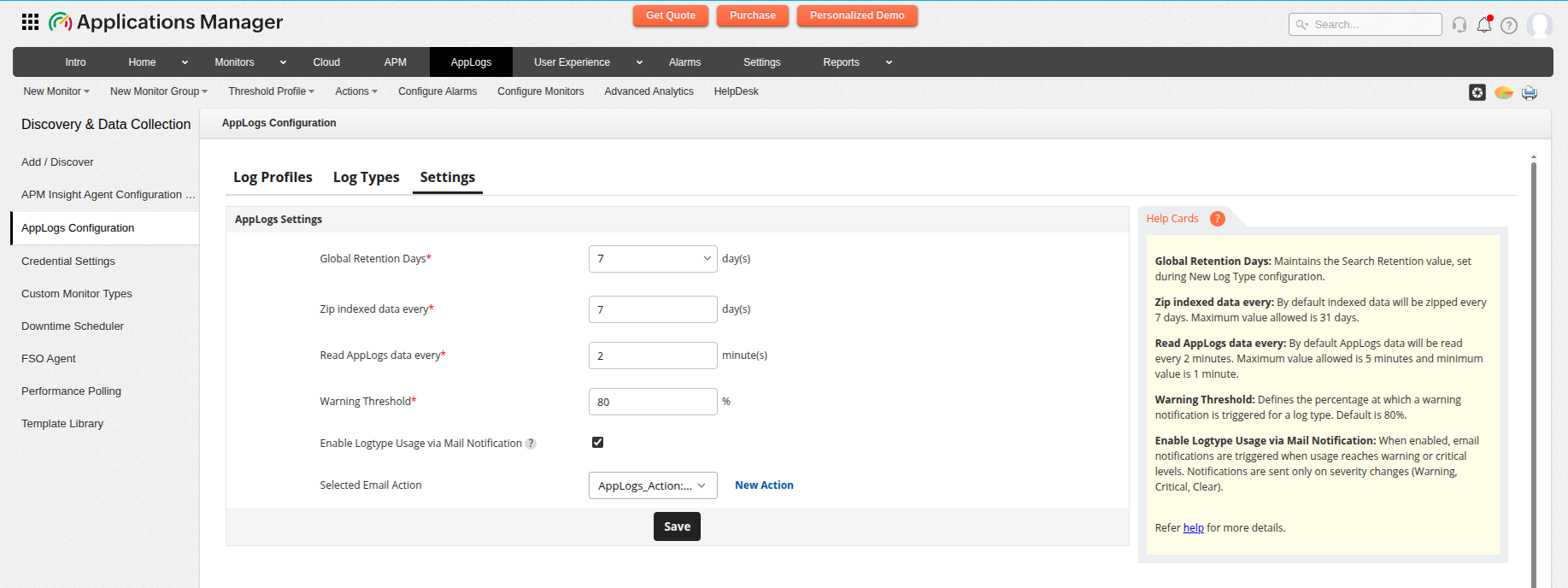Click the camera snapshot icon

click(1477, 92)
